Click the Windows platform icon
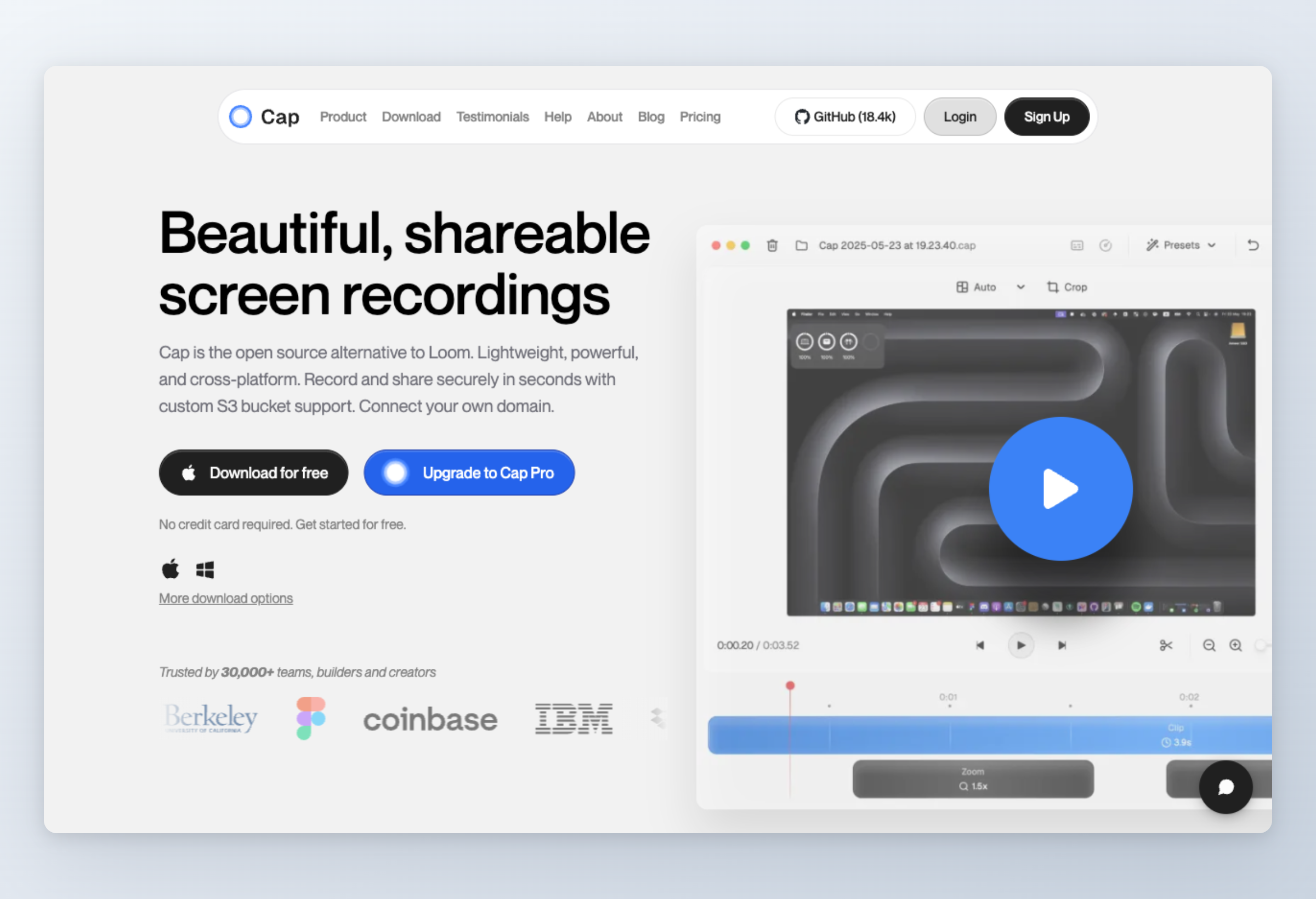Viewport: 1316px width, 899px height. coord(205,570)
